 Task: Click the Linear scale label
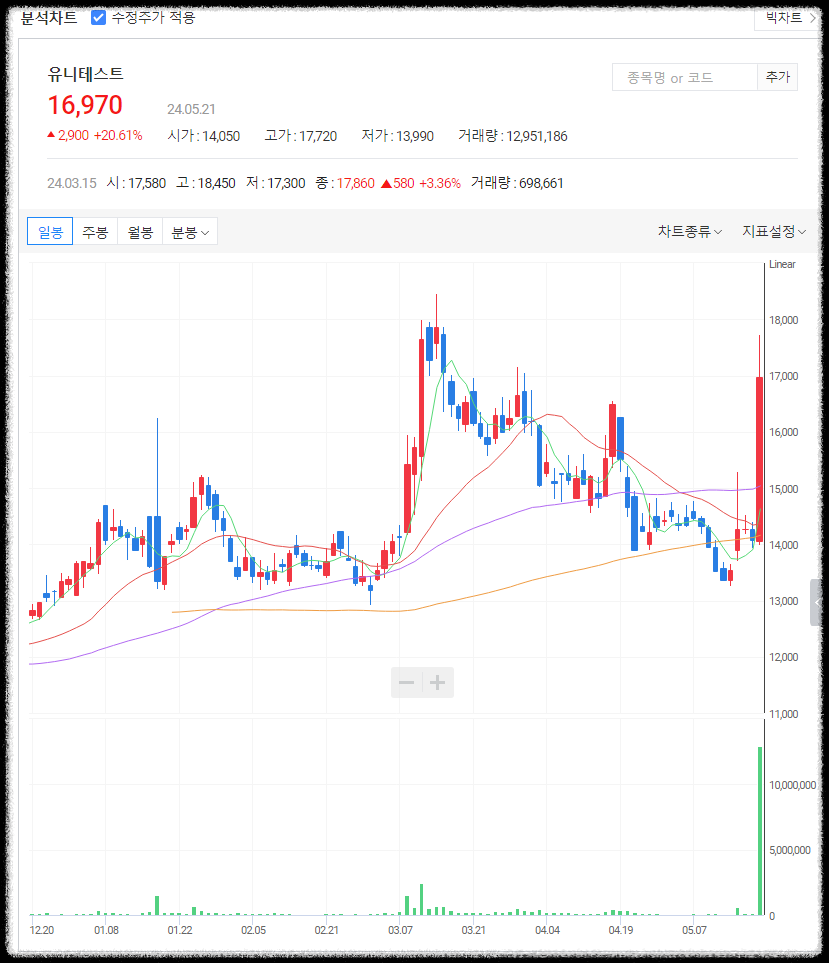(x=782, y=264)
